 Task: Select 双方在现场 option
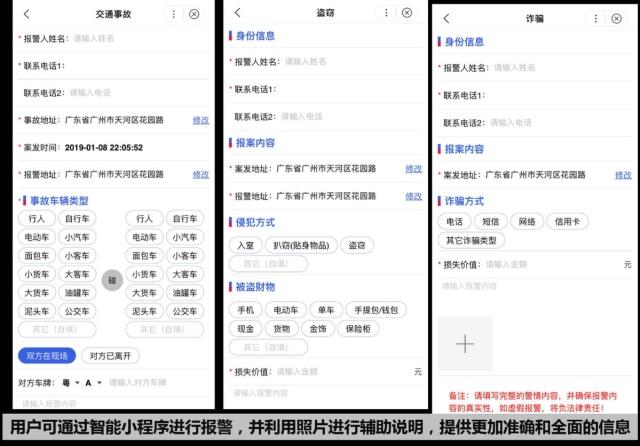click(x=47, y=355)
